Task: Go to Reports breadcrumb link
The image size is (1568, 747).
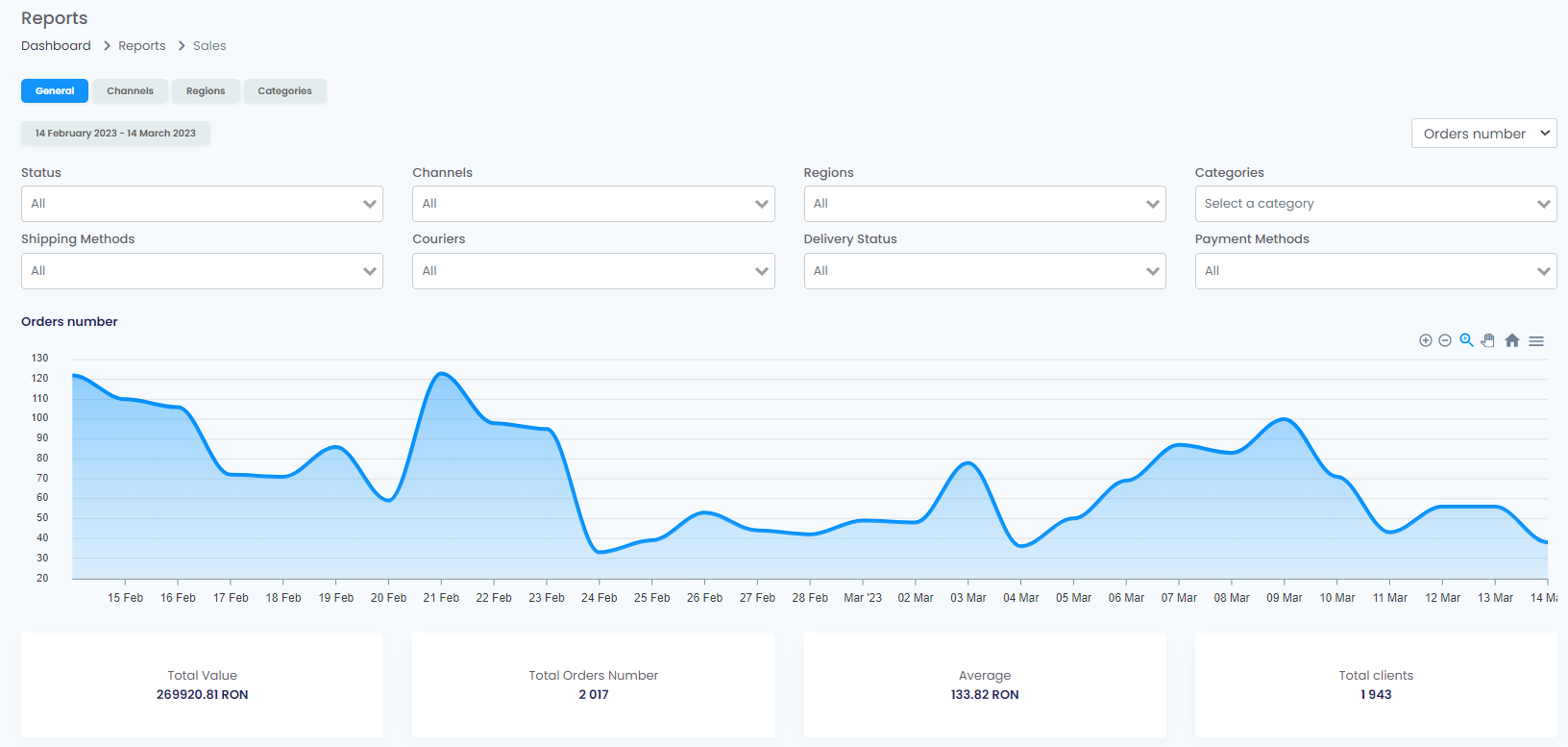Action: pos(142,45)
